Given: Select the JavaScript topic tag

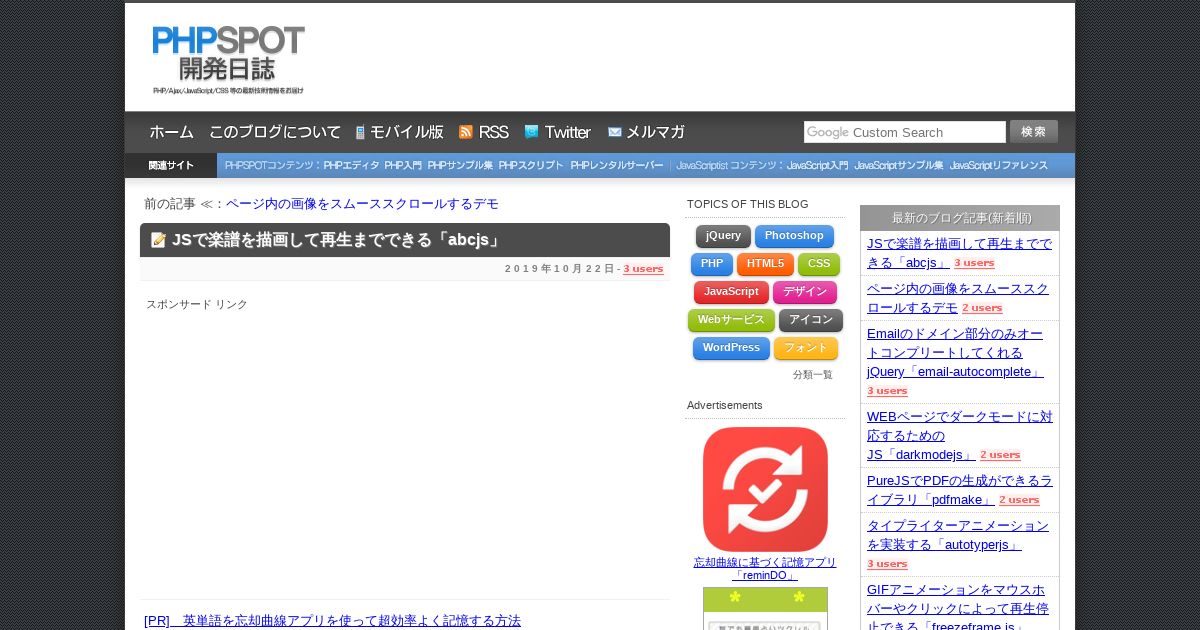Looking at the screenshot, I should tap(731, 292).
